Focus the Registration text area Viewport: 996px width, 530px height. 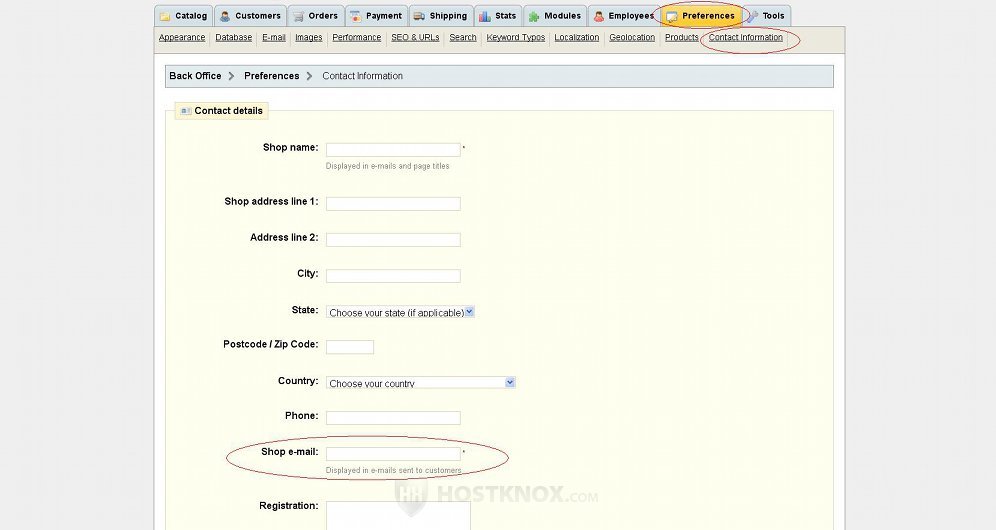398,515
